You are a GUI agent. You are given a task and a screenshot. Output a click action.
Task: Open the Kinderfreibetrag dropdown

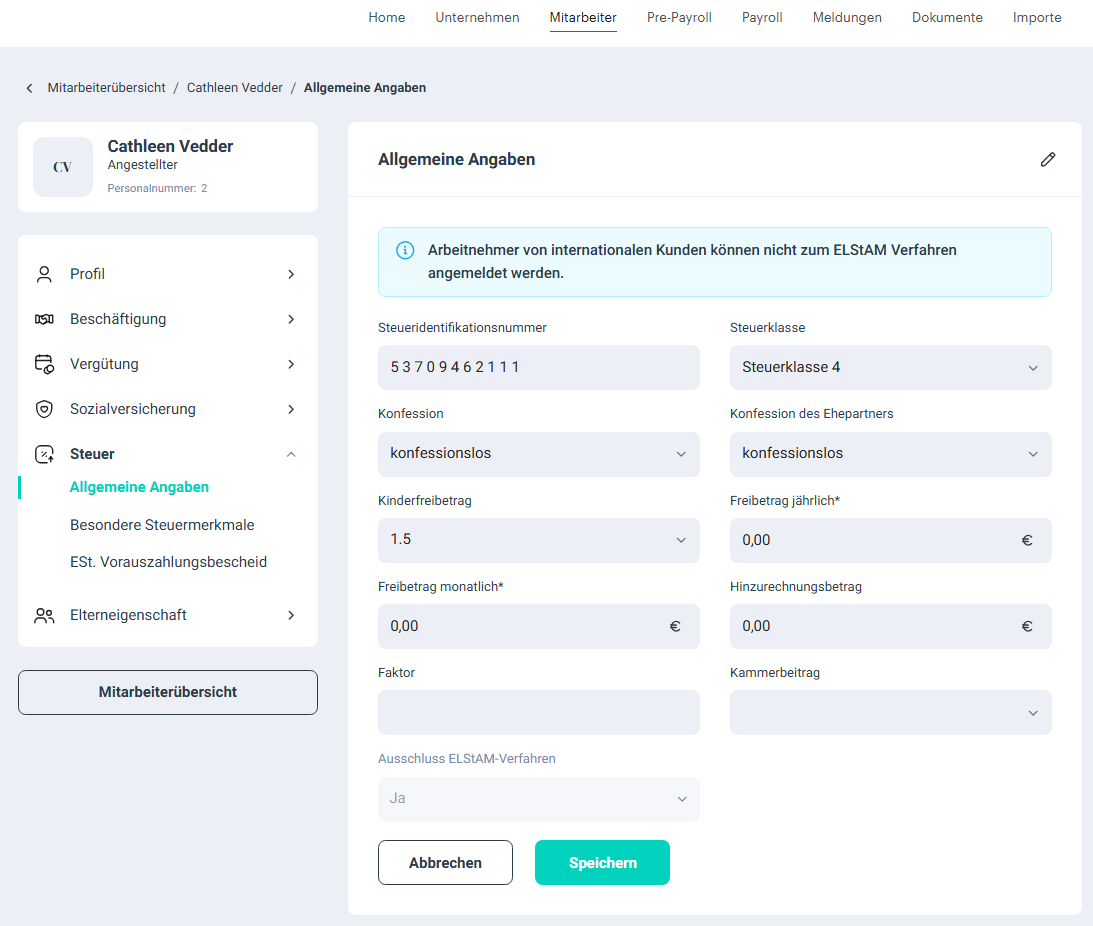pyautogui.click(x=538, y=539)
